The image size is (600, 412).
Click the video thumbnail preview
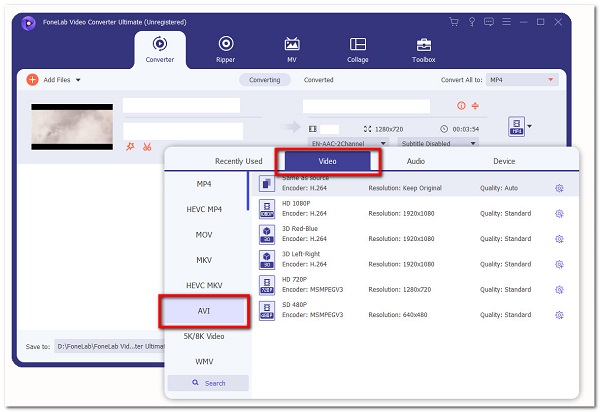pos(72,127)
